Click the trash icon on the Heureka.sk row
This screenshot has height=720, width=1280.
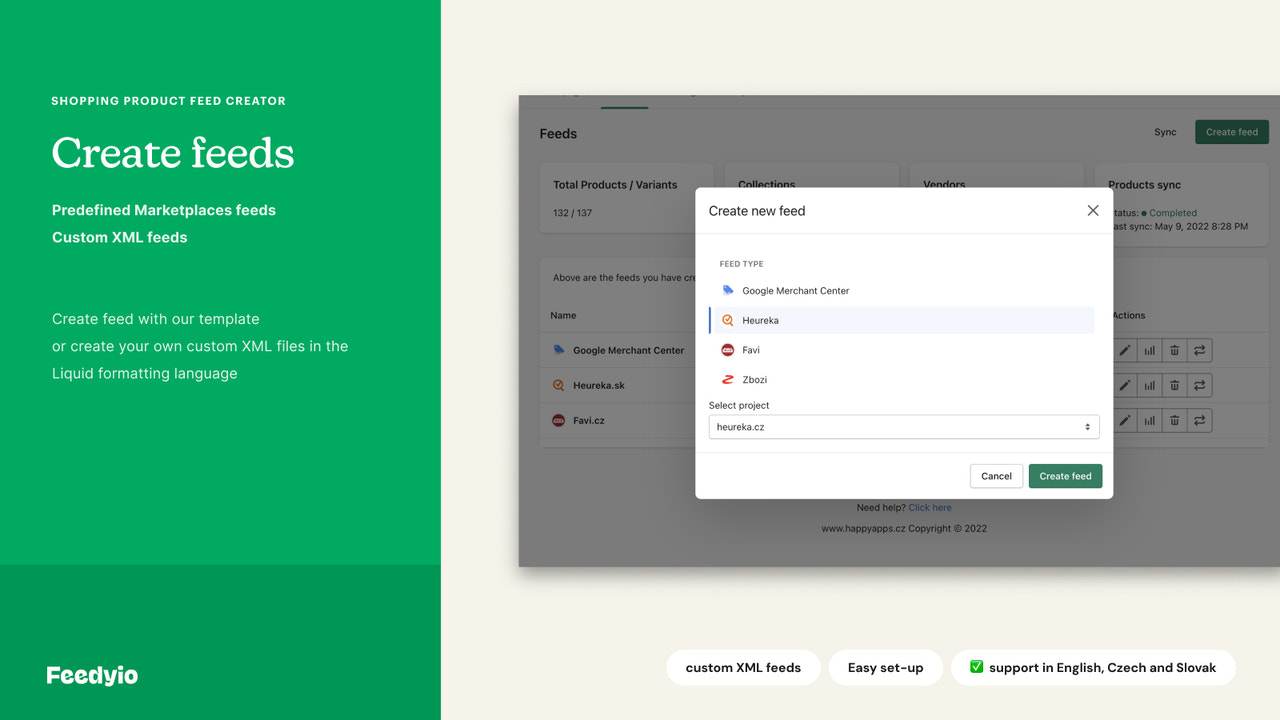pos(1174,385)
